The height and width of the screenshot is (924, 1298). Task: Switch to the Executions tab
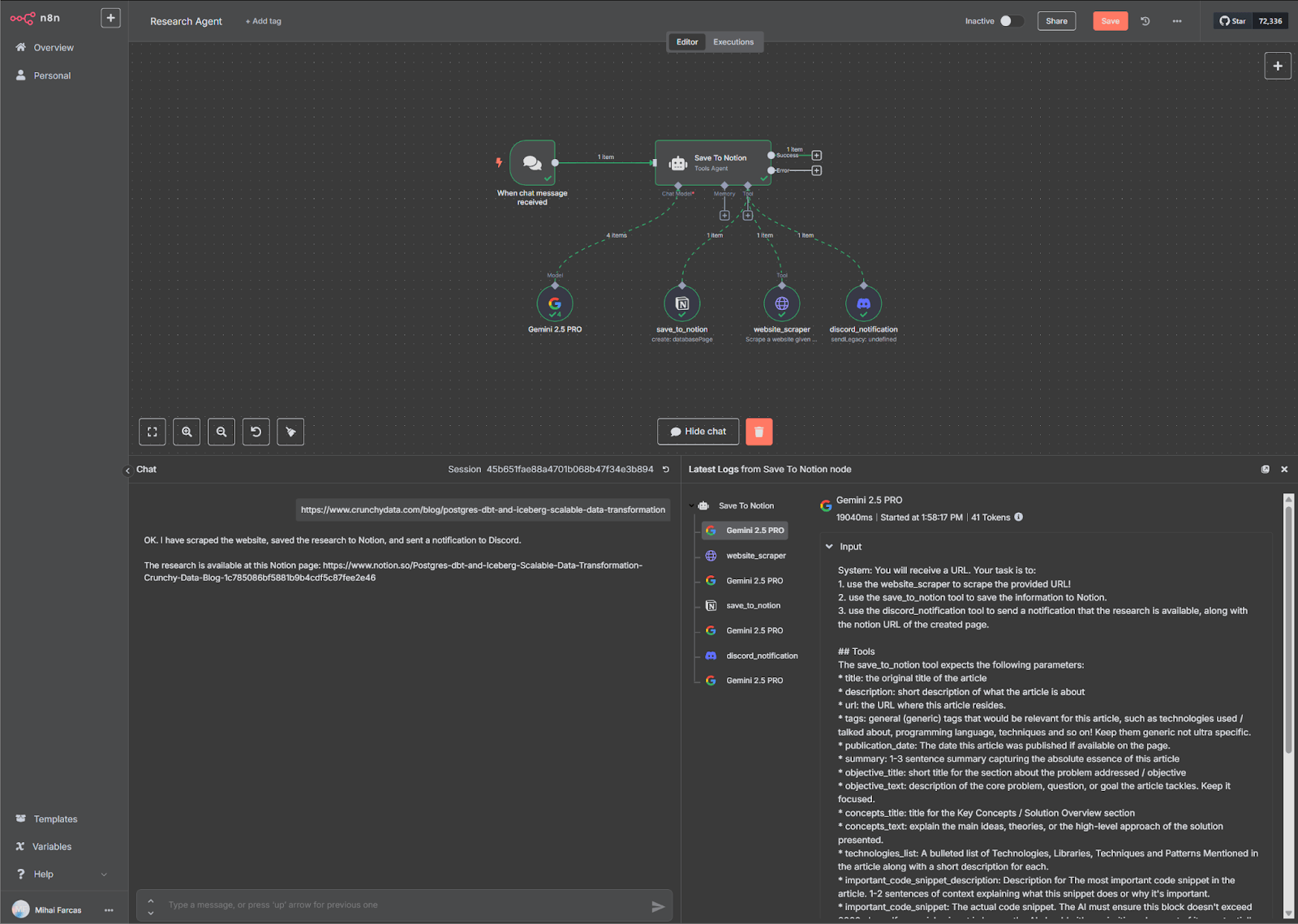pos(733,42)
